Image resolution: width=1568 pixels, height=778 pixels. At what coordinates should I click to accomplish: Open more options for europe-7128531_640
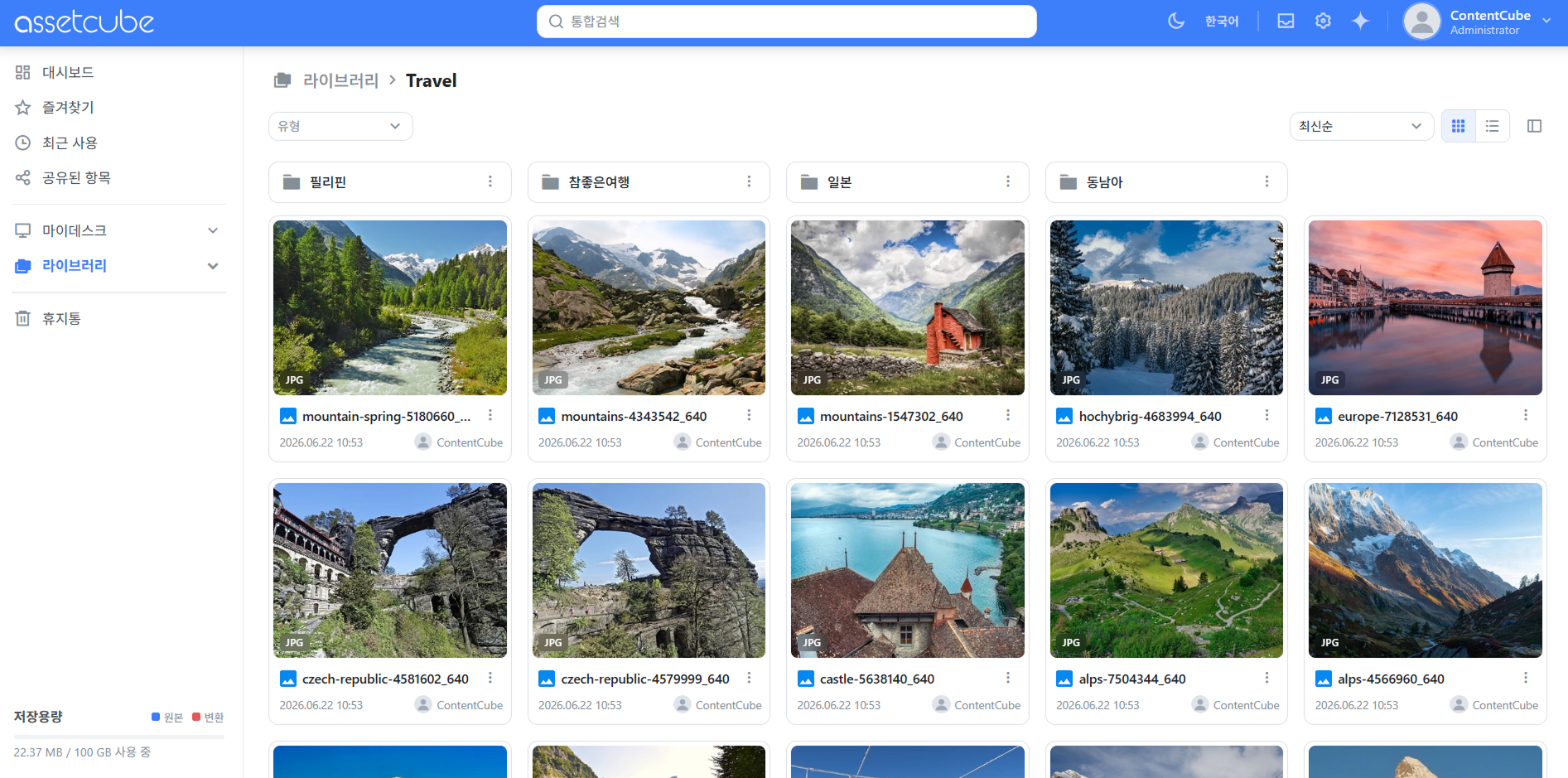point(1526,415)
